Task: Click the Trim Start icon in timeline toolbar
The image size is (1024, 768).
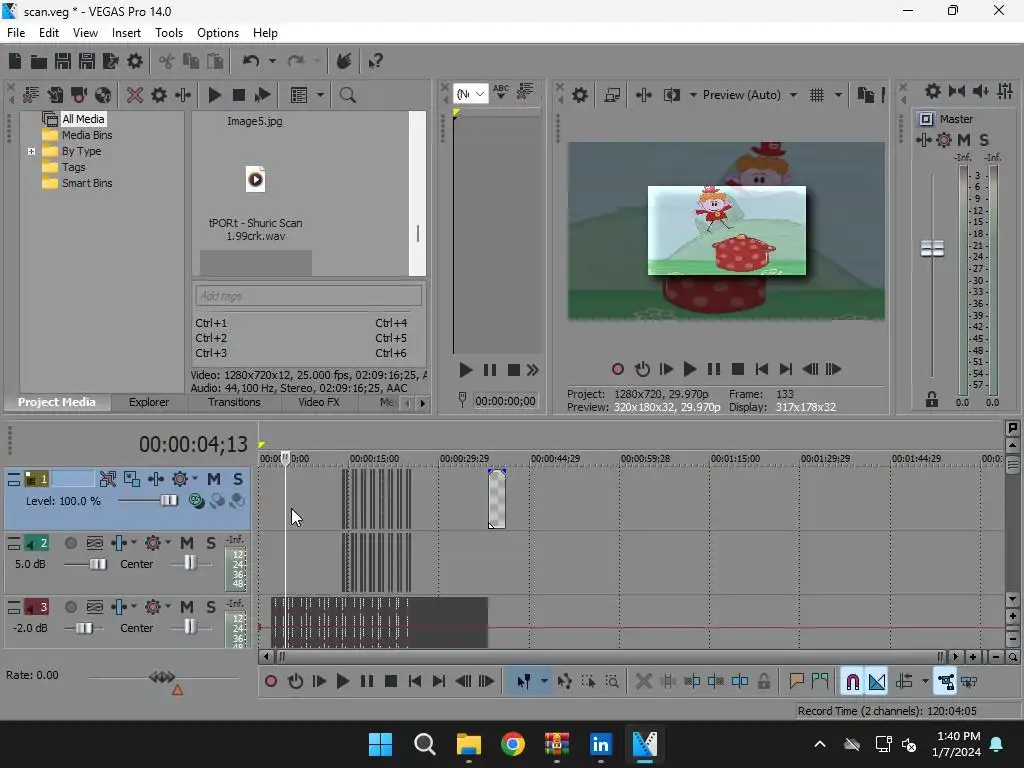Action: point(692,682)
